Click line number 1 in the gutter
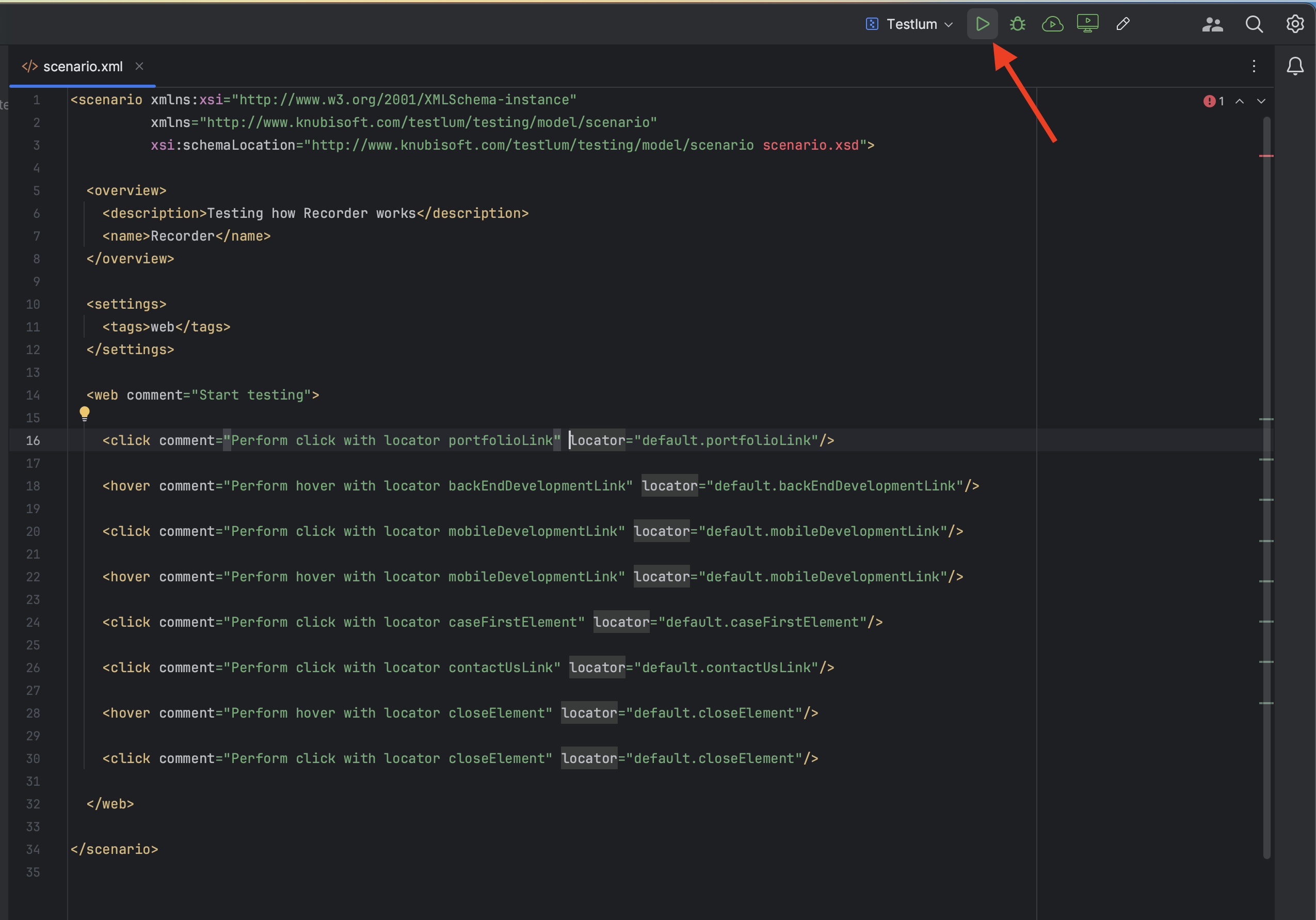 [x=36, y=100]
